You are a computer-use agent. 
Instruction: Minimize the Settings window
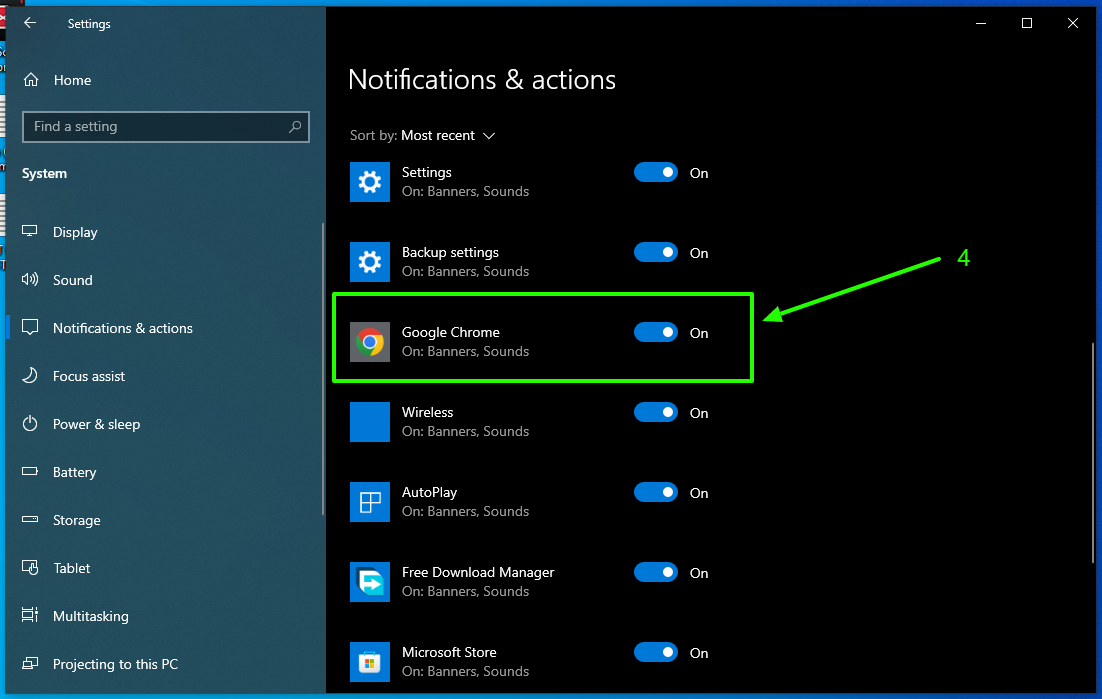tap(981, 23)
